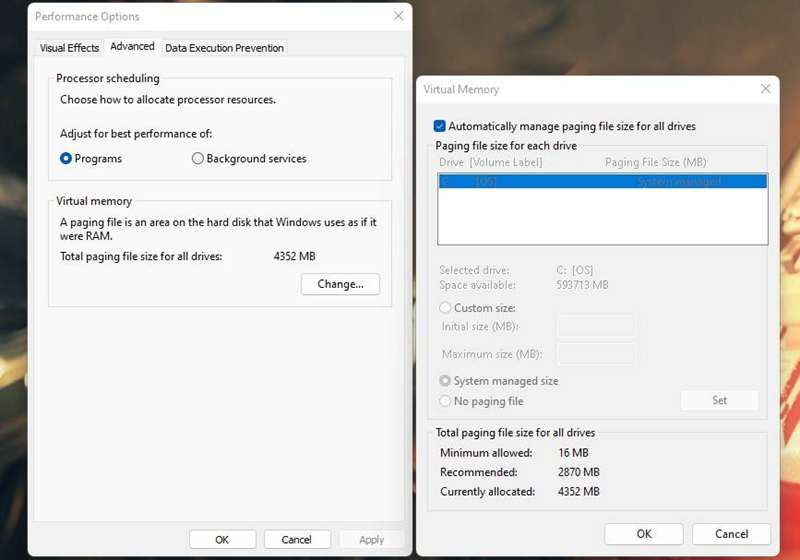This screenshot has width=800, height=560.
Task: Close the Performance Options dialog
Action: [398, 16]
